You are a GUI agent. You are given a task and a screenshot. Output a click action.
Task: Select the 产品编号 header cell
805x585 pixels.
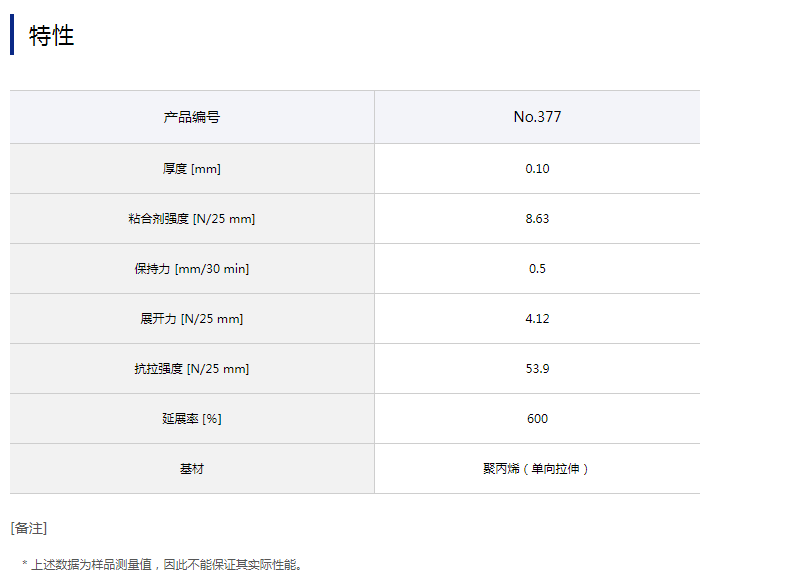[x=192, y=117]
